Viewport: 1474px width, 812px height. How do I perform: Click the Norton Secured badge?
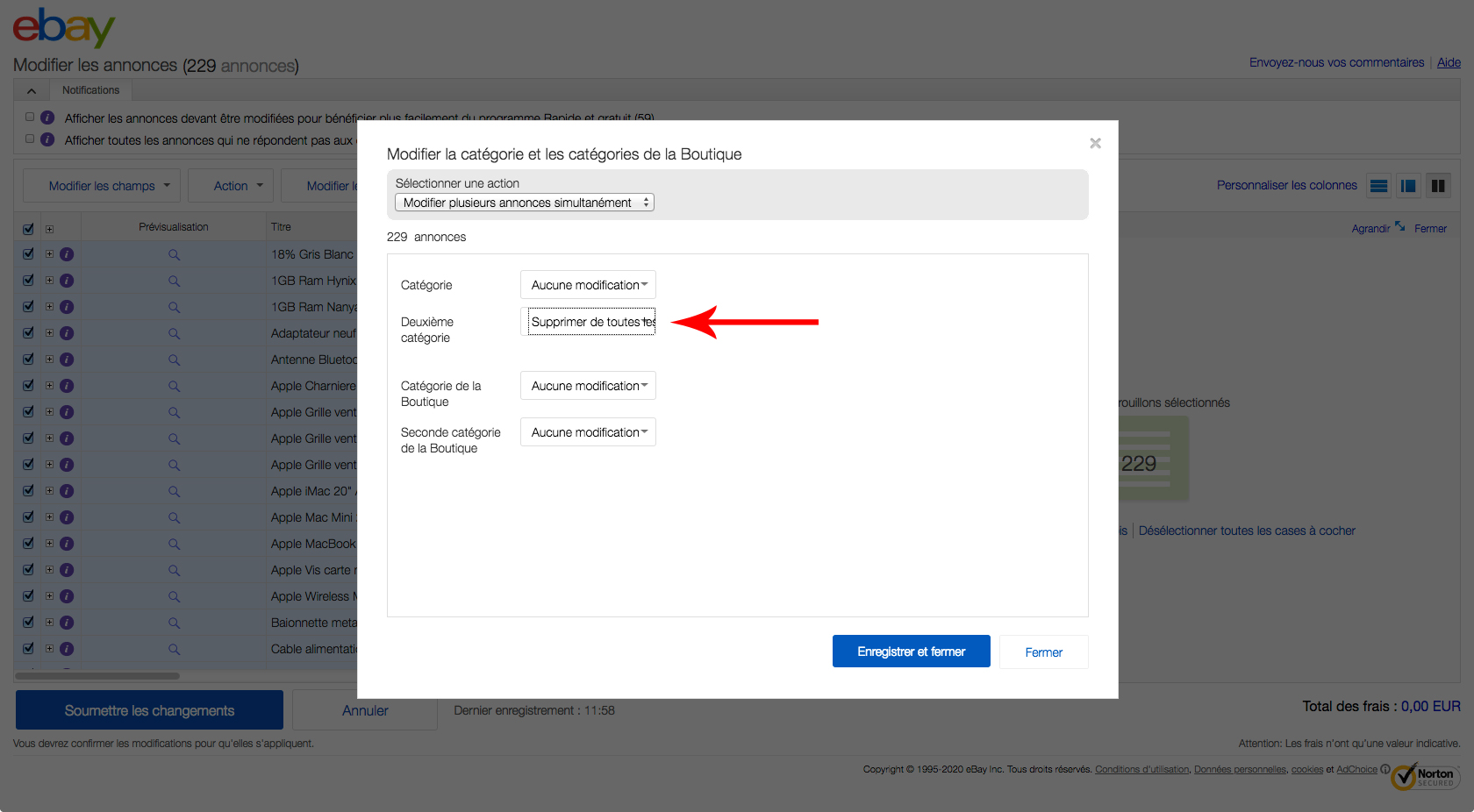point(1425,776)
